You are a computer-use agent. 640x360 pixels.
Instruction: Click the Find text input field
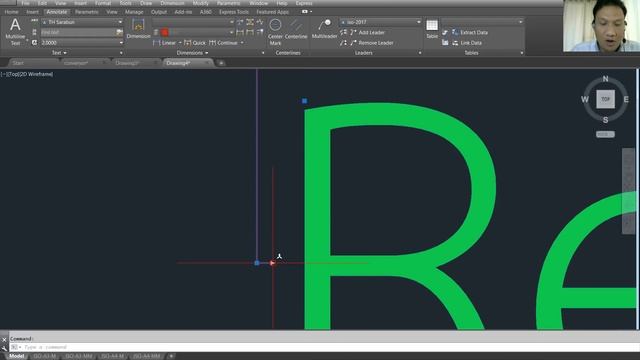tap(78, 32)
